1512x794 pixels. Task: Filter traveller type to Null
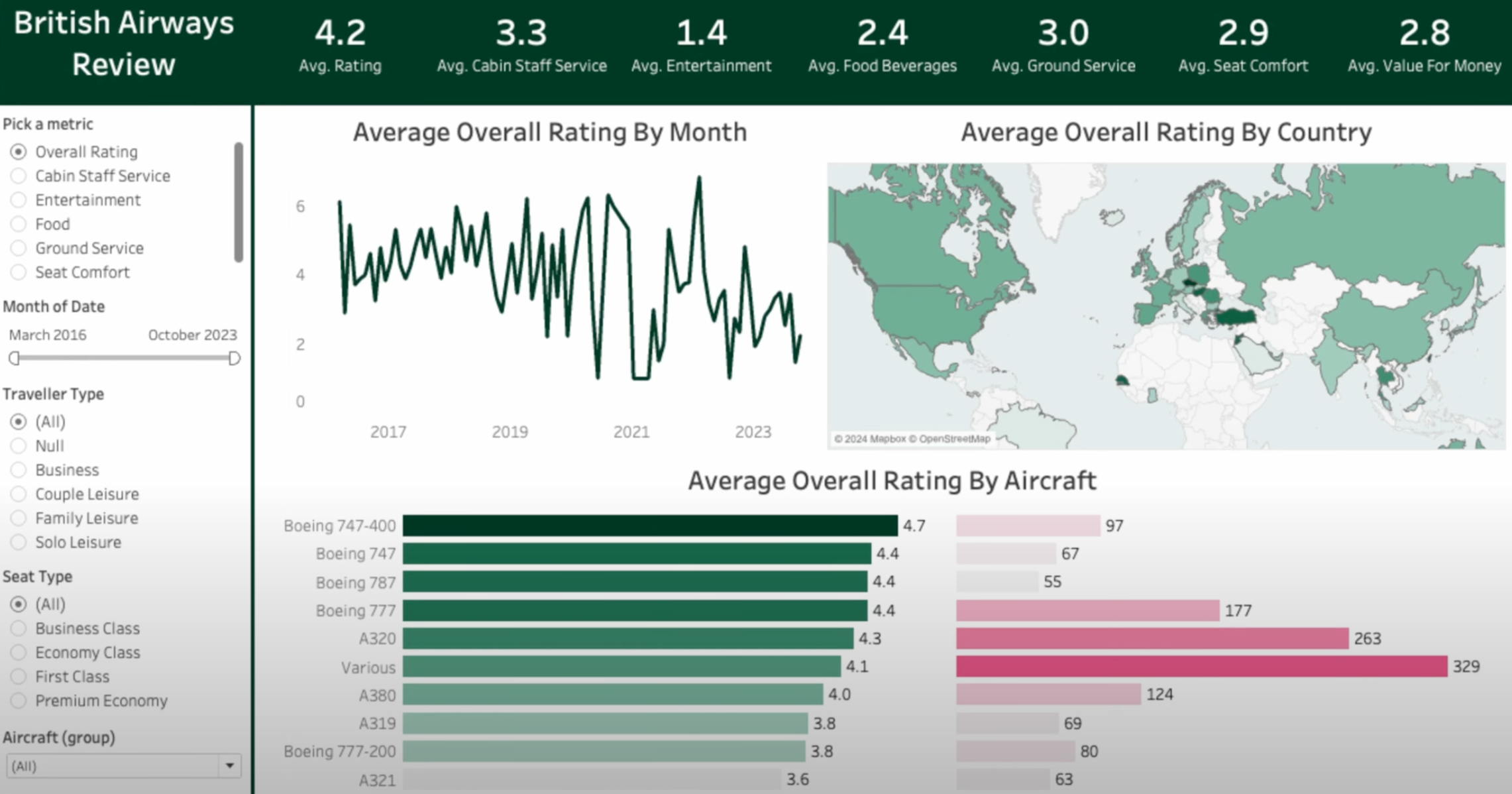[x=19, y=445]
